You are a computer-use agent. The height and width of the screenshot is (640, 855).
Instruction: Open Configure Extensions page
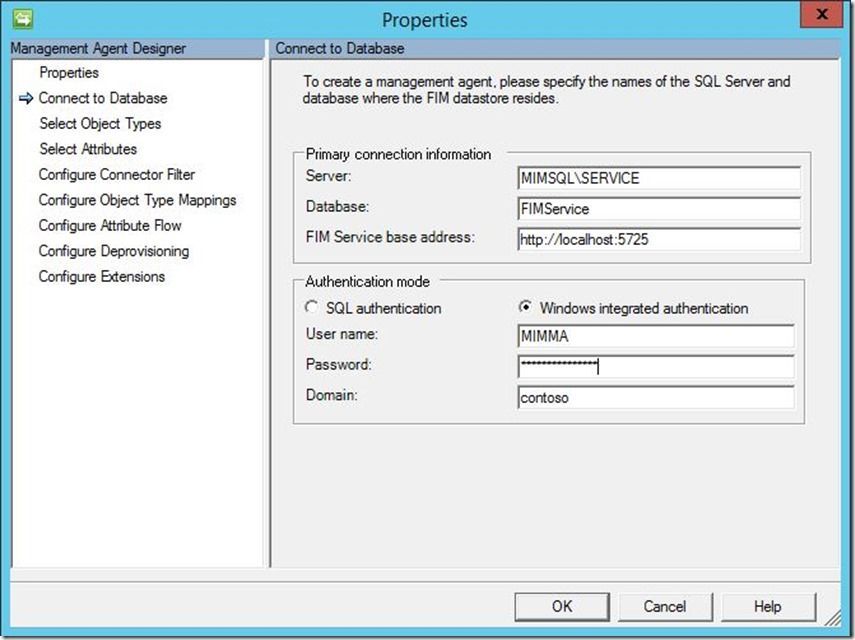[101, 276]
